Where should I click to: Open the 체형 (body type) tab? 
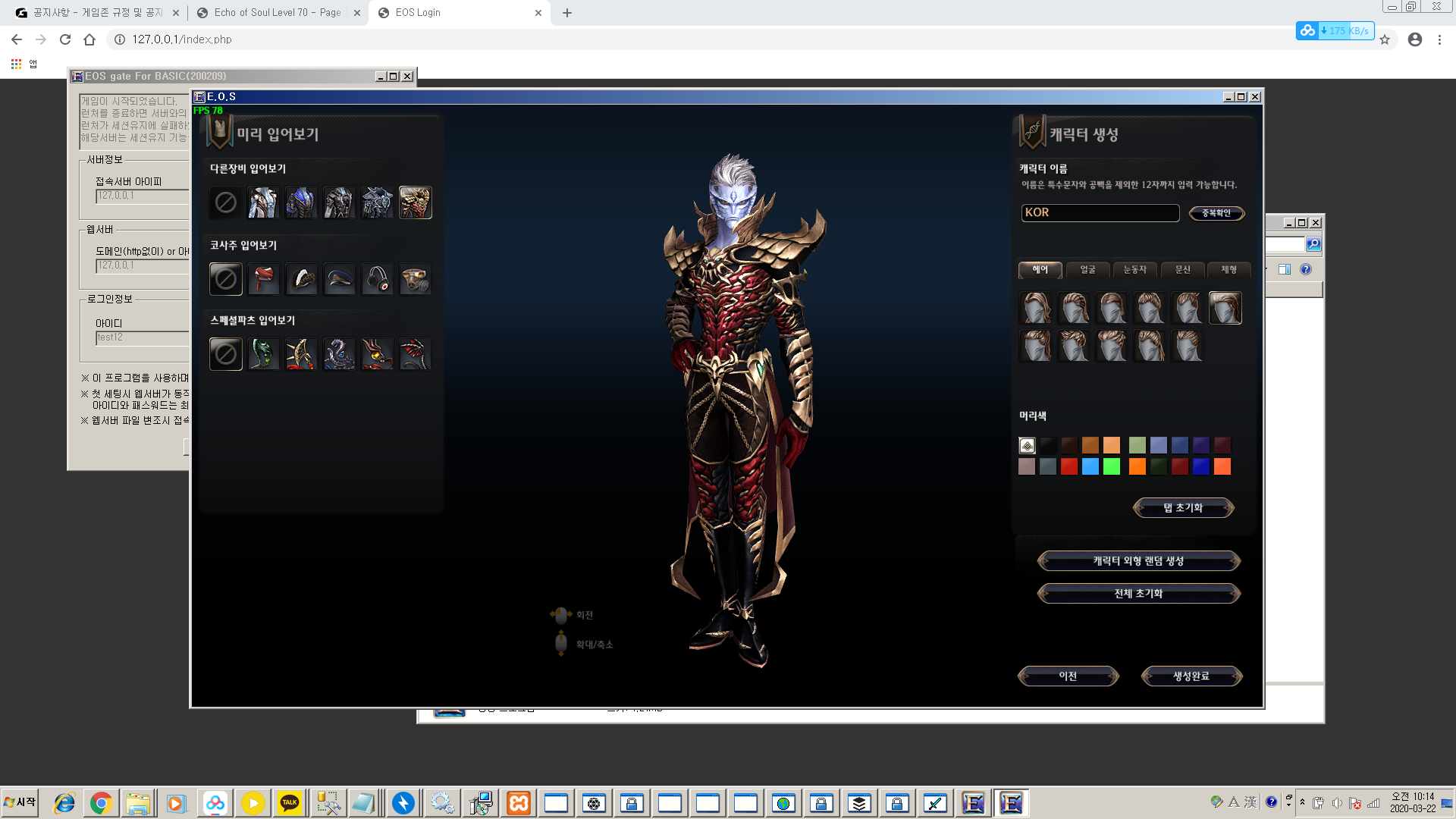coord(1228,270)
